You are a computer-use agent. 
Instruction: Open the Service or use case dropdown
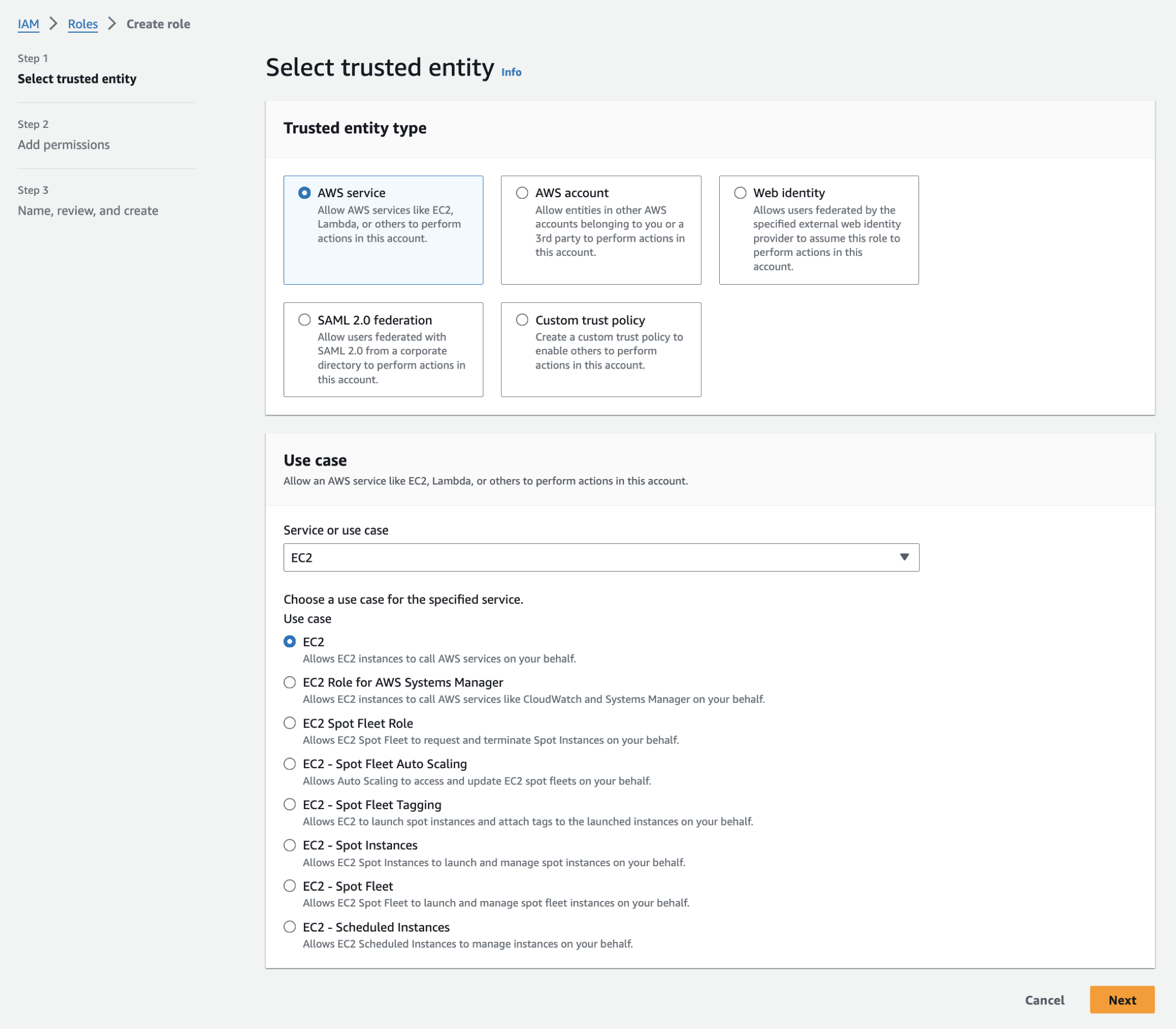tap(601, 558)
